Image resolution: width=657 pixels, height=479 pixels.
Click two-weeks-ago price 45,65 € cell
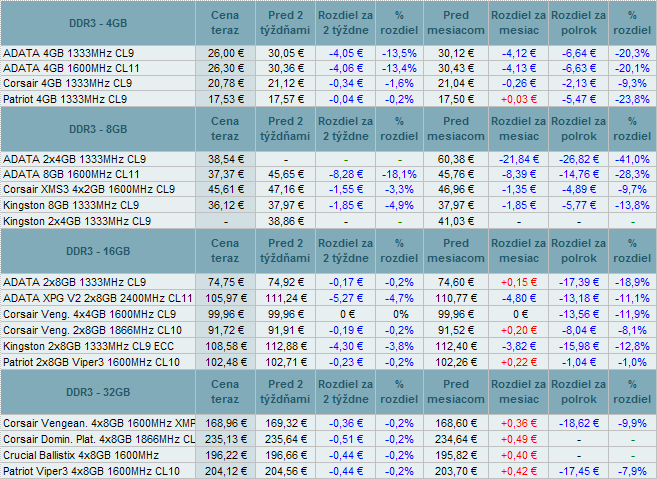(285, 174)
